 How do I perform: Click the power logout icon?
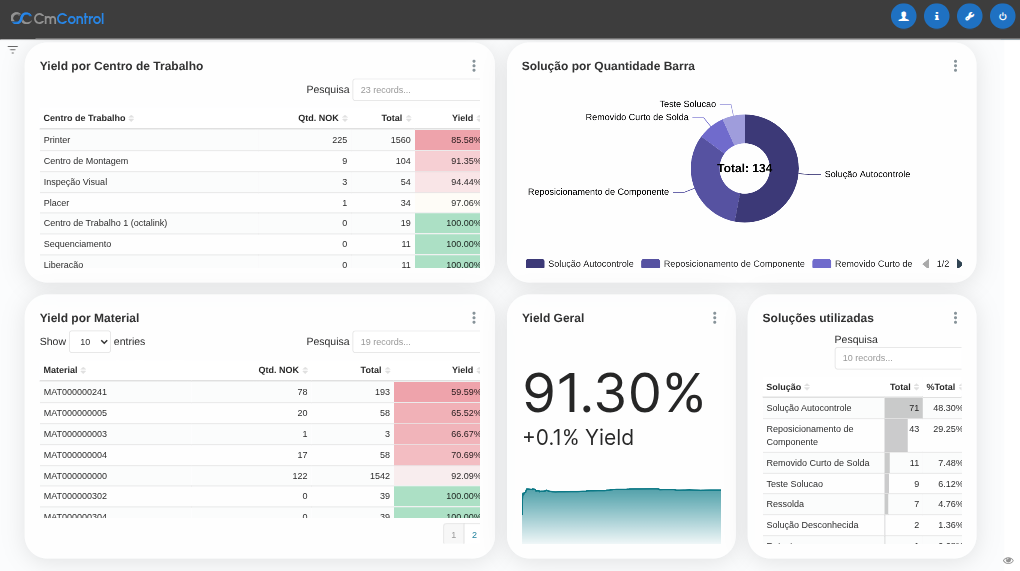coord(1002,16)
